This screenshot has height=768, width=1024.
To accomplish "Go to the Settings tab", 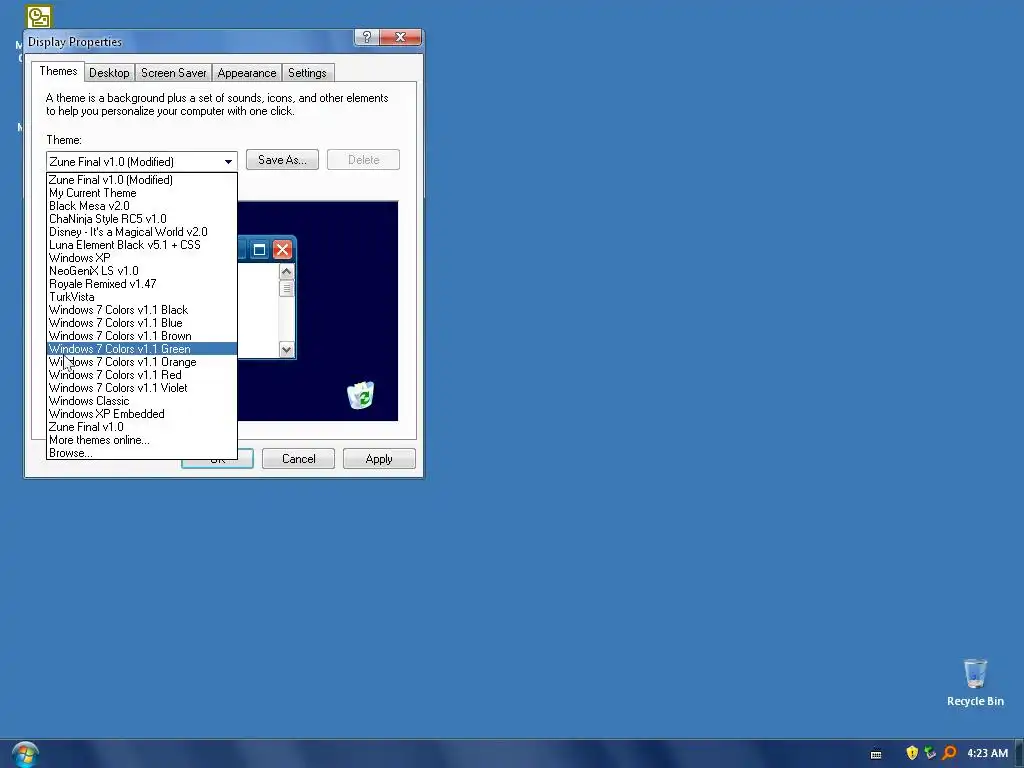I will pos(307,72).
